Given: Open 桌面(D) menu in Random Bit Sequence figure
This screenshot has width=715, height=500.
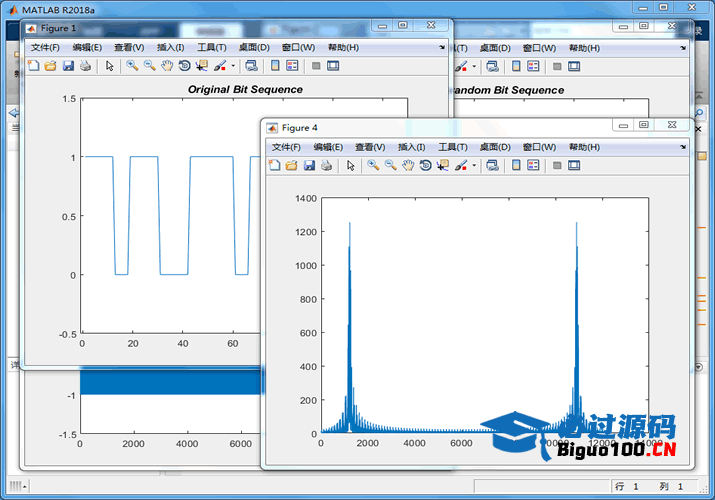Looking at the screenshot, I should pos(495,48).
